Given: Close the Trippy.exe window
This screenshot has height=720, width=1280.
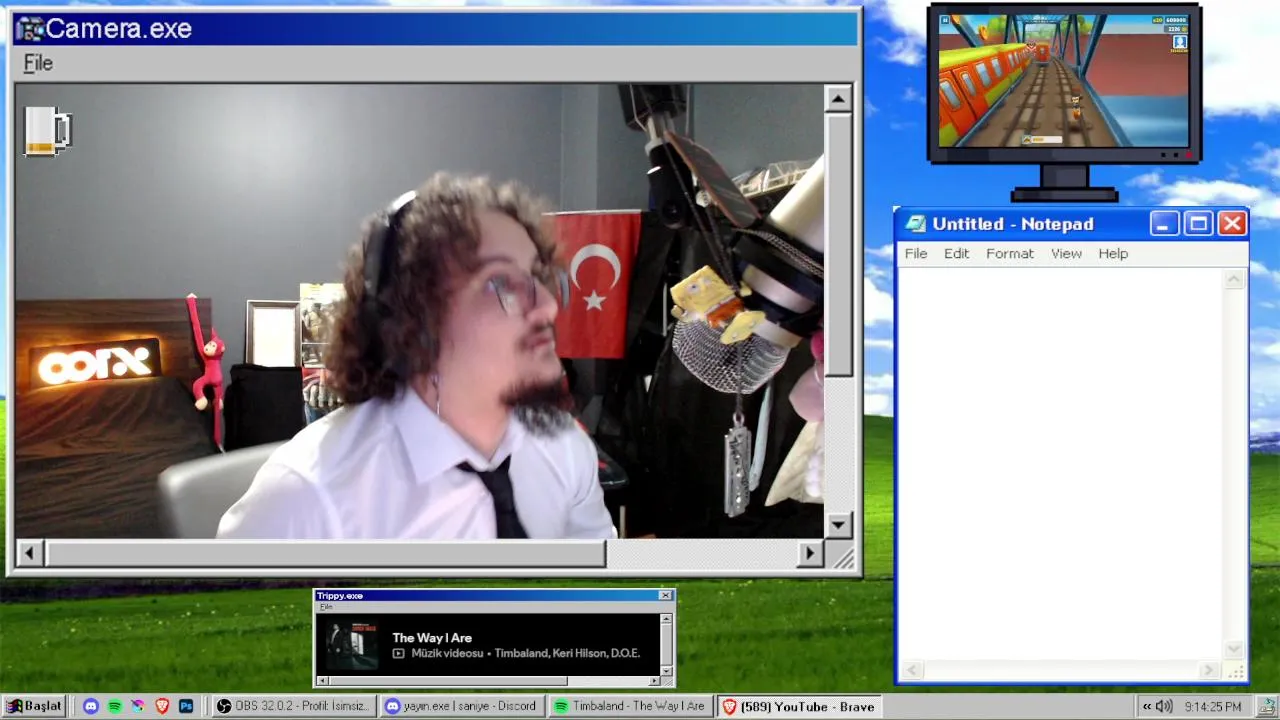Looking at the screenshot, I should [x=665, y=596].
